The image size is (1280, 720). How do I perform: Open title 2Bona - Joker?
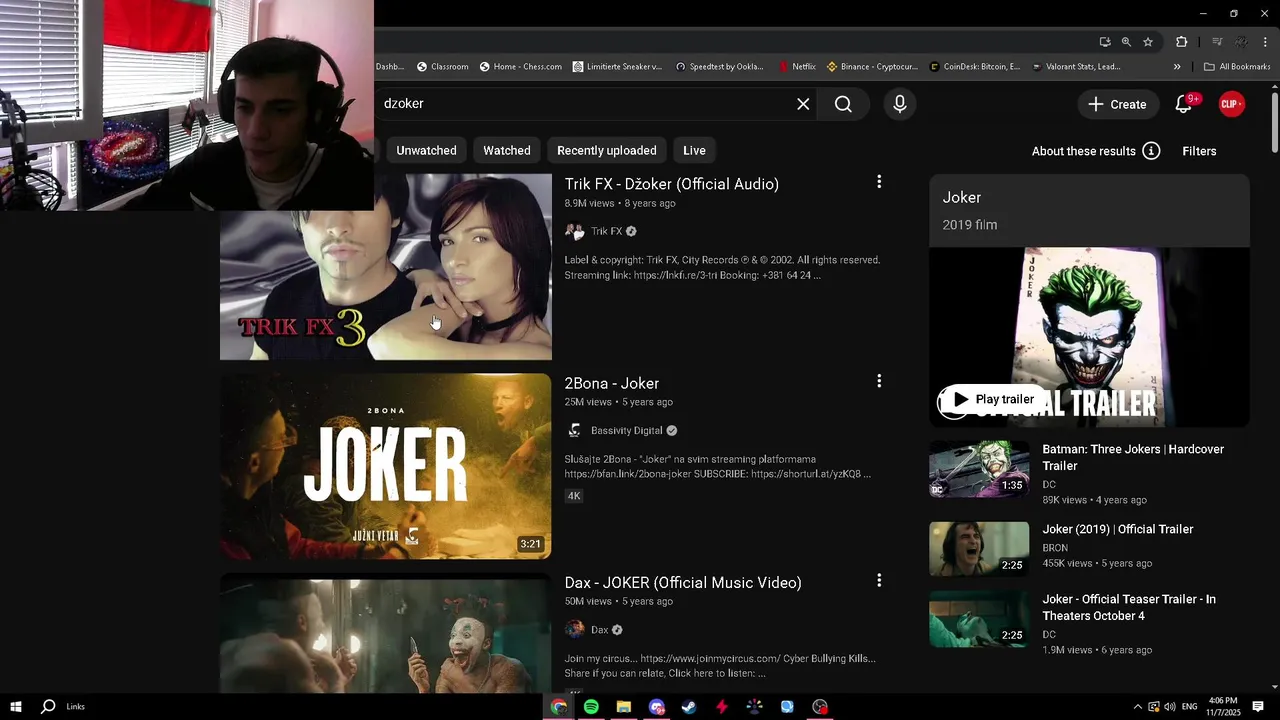click(612, 383)
